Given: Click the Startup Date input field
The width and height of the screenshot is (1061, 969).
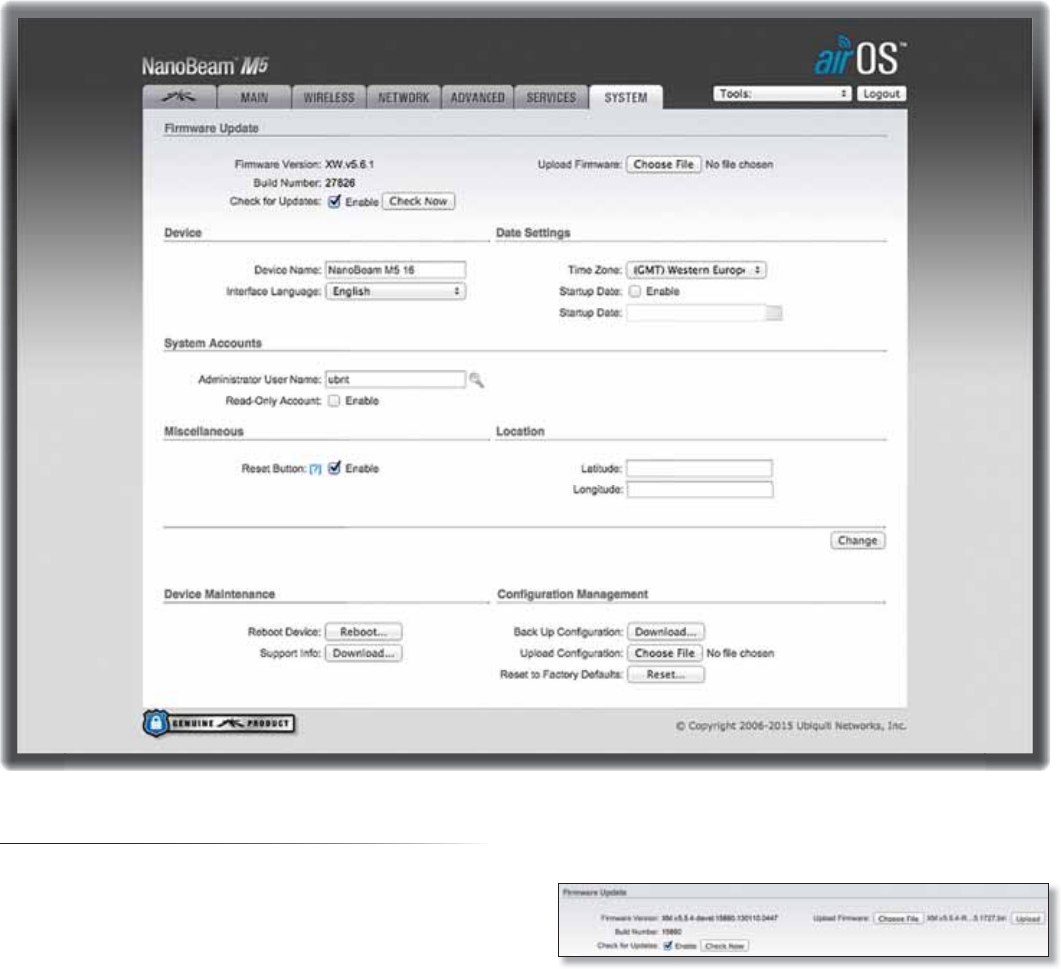Looking at the screenshot, I should tap(696, 313).
